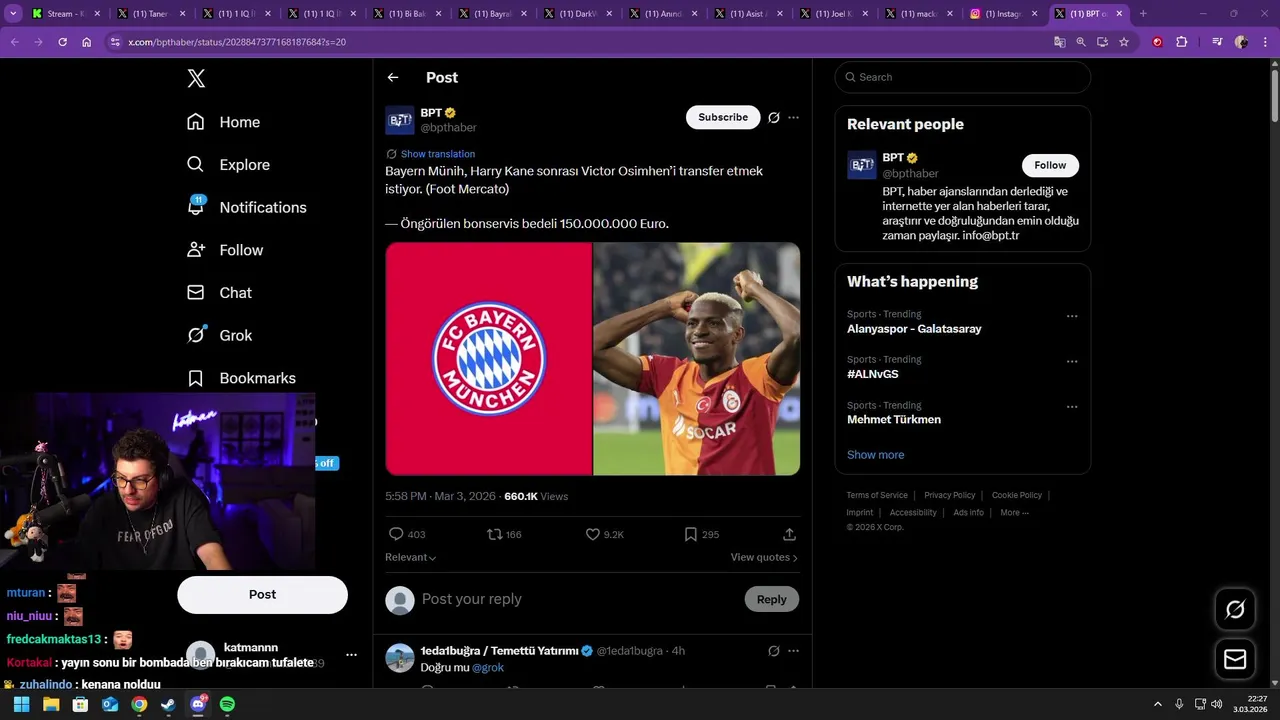Open options for the Alanyaspor - Galatasaray trend

point(1072,316)
